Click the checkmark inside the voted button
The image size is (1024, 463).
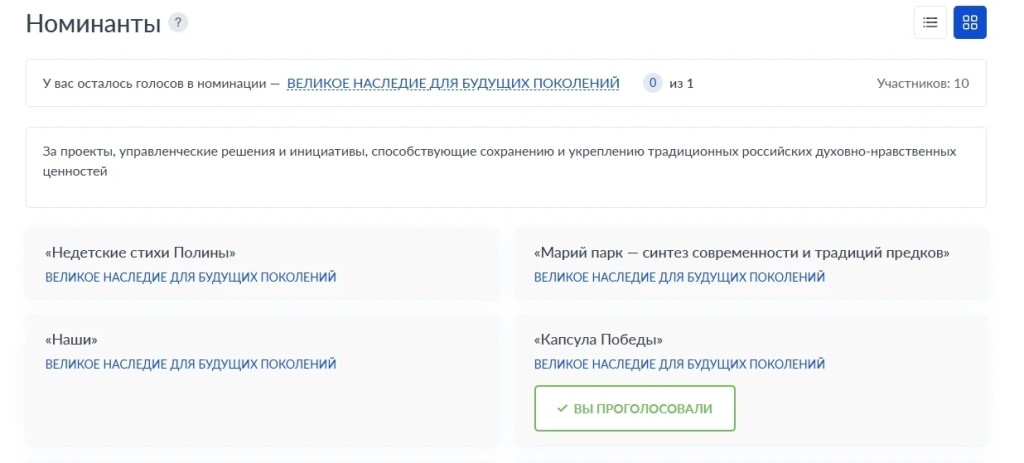(562, 409)
